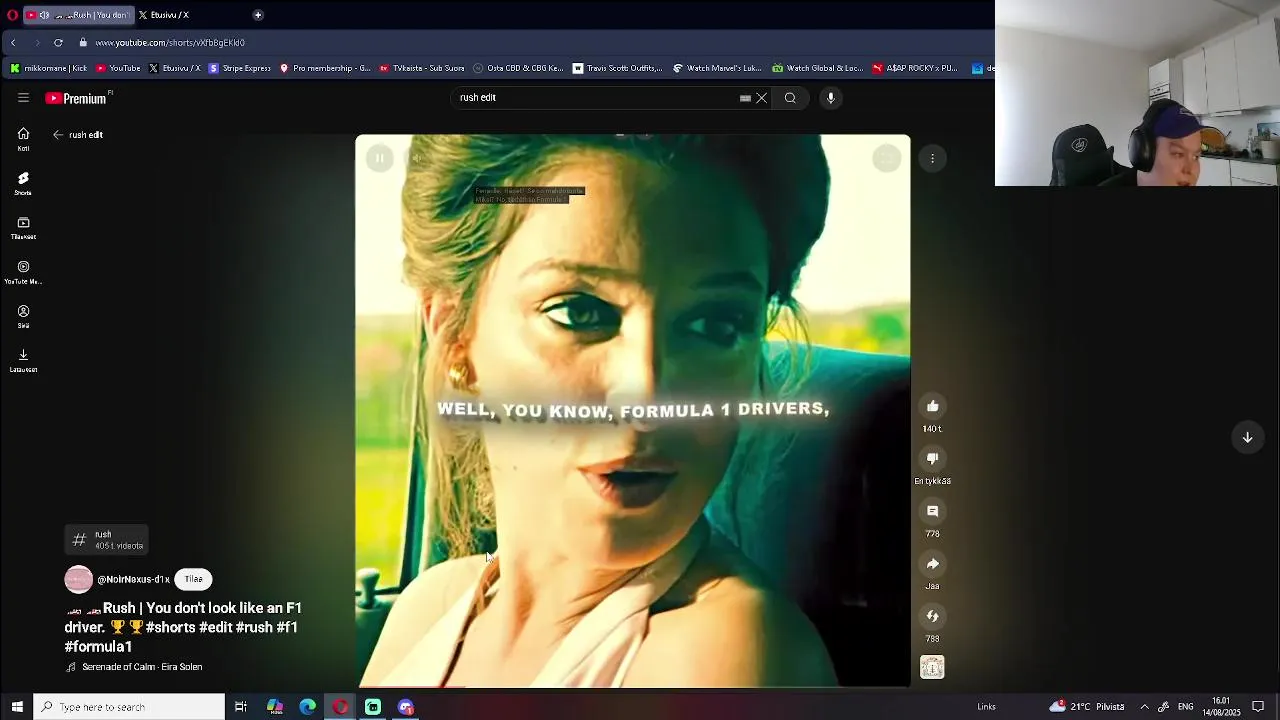
Task: Enter fullscreen with top-right video icon
Action: [886, 158]
